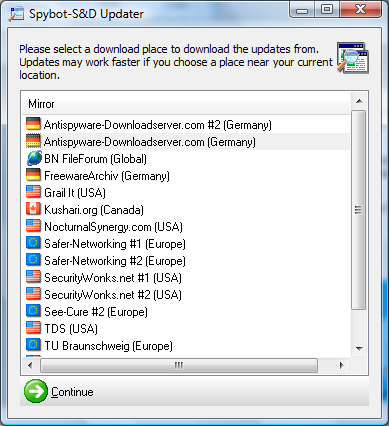389x426 pixels.
Task: Click the German flag beside FreewareArchiv
Action: [x=33, y=175]
